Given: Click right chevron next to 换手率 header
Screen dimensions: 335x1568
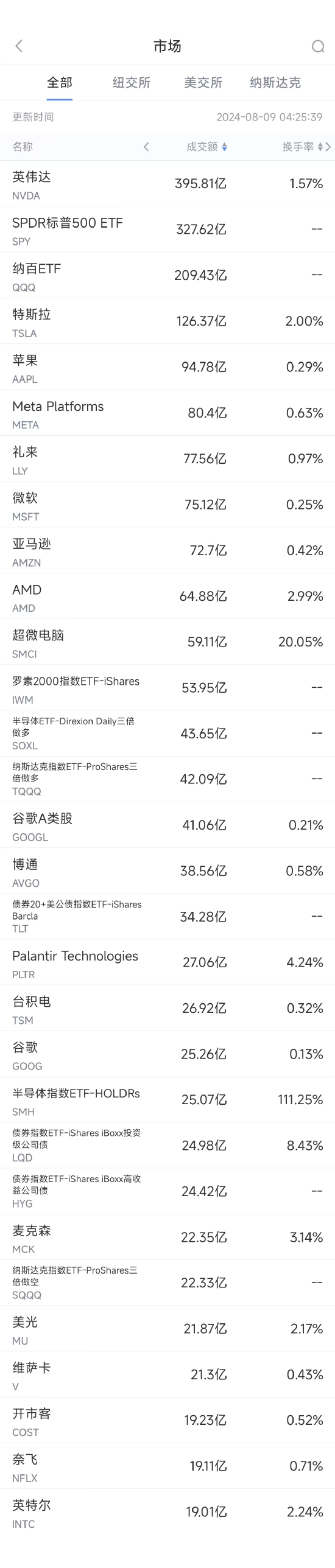Looking at the screenshot, I should coord(328,147).
